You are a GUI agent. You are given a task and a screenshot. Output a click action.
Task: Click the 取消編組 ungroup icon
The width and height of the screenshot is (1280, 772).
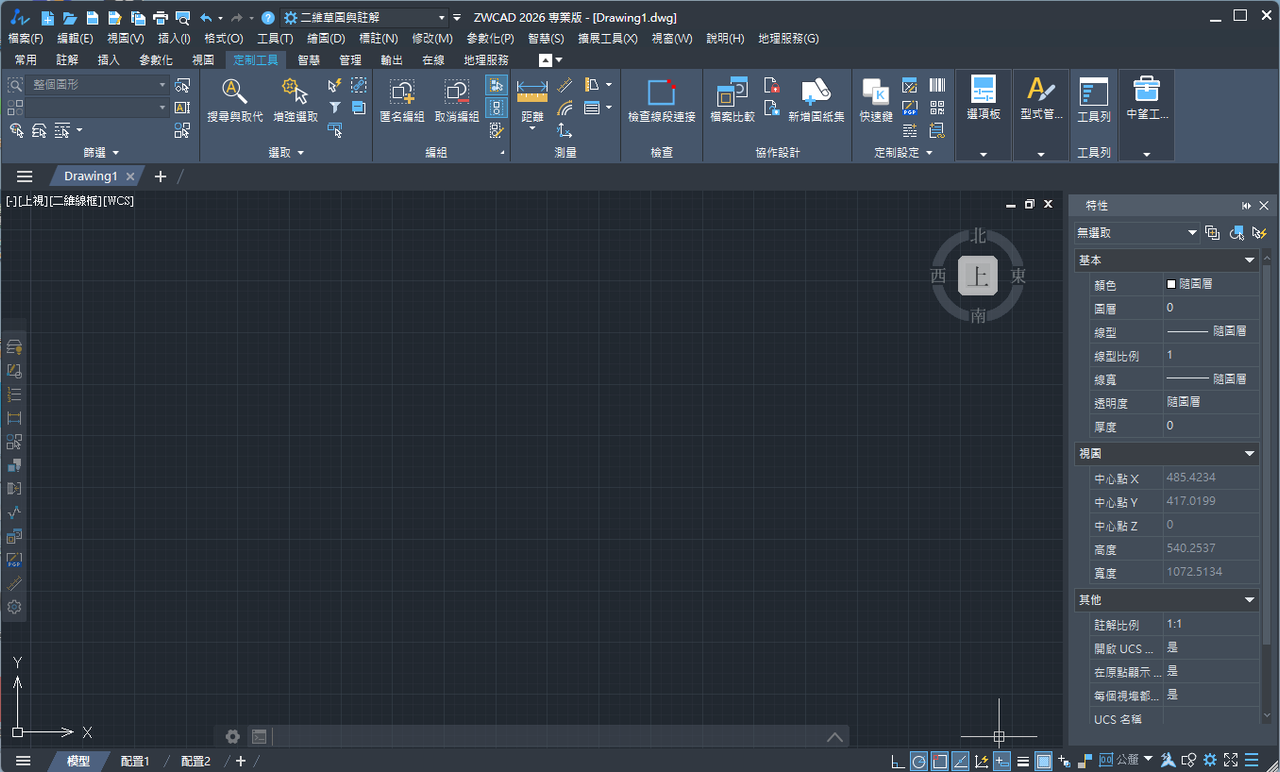[456, 100]
